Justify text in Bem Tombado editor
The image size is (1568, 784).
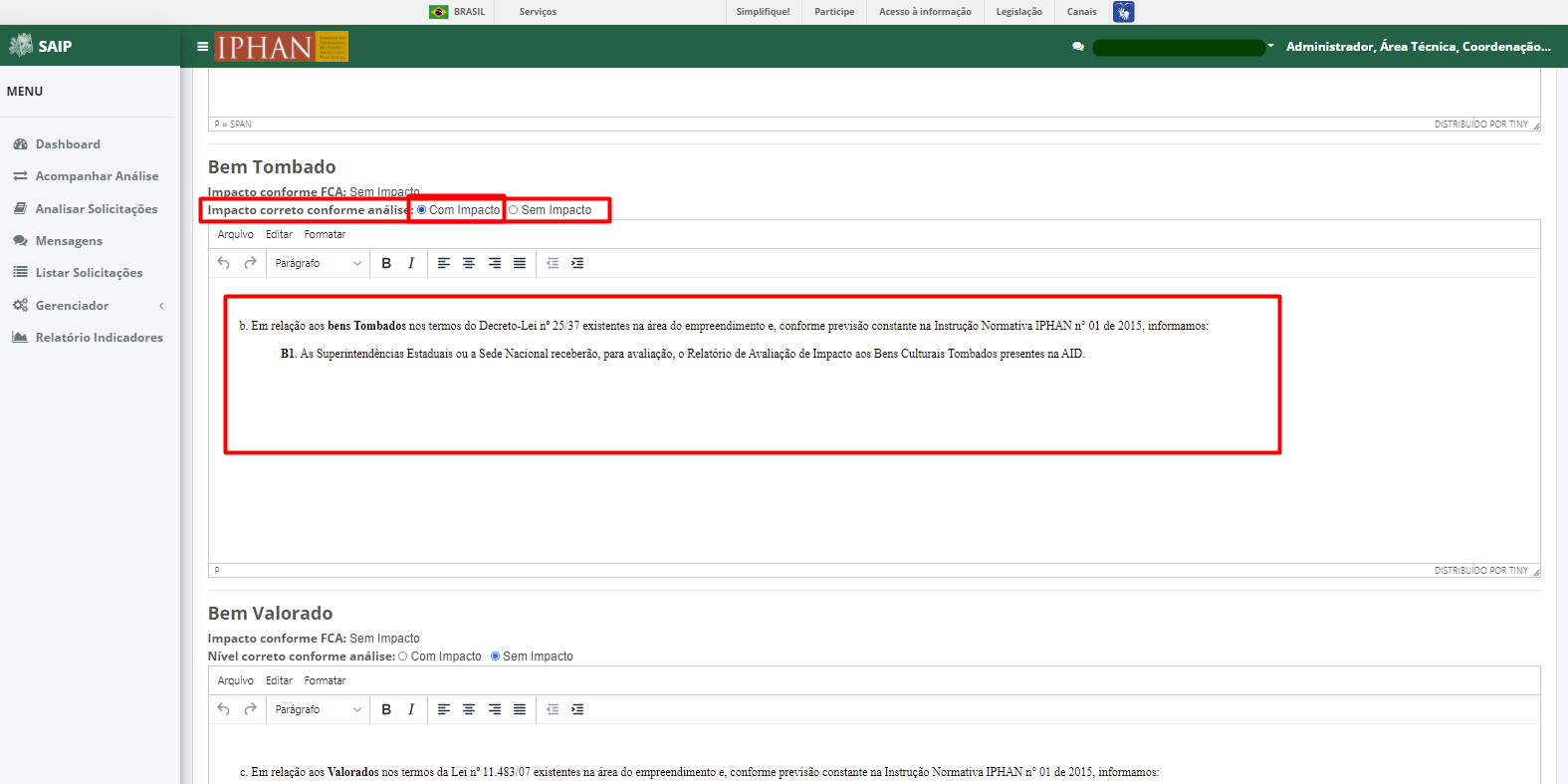(x=520, y=263)
